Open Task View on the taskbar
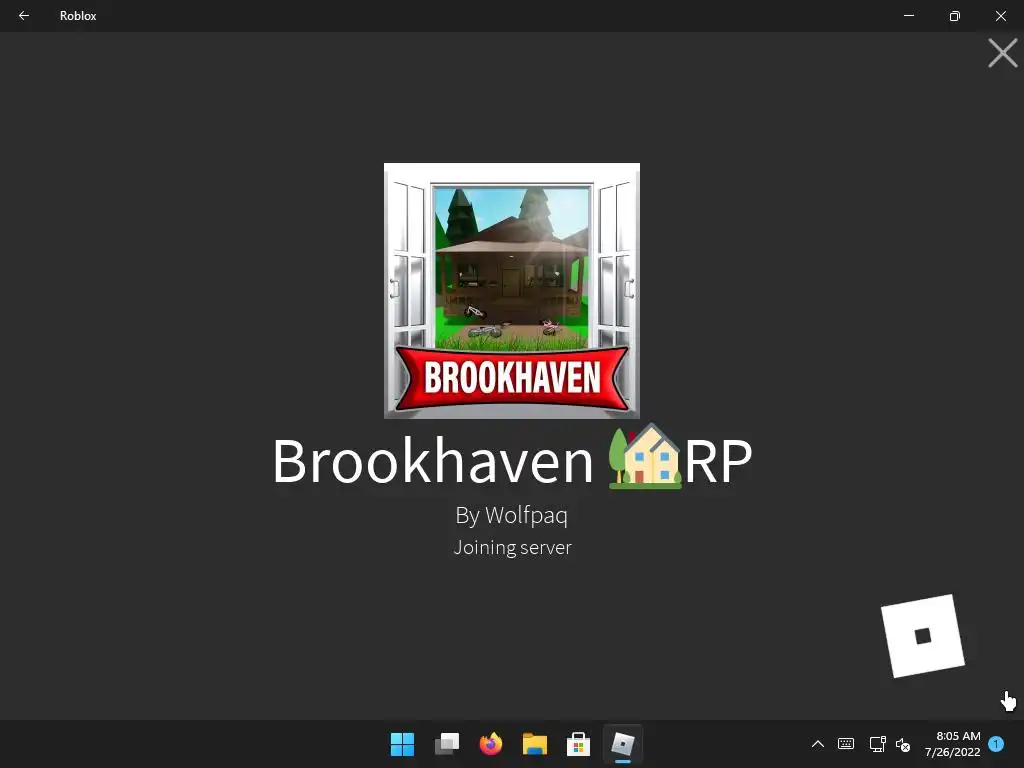The height and width of the screenshot is (768, 1024). 447,744
